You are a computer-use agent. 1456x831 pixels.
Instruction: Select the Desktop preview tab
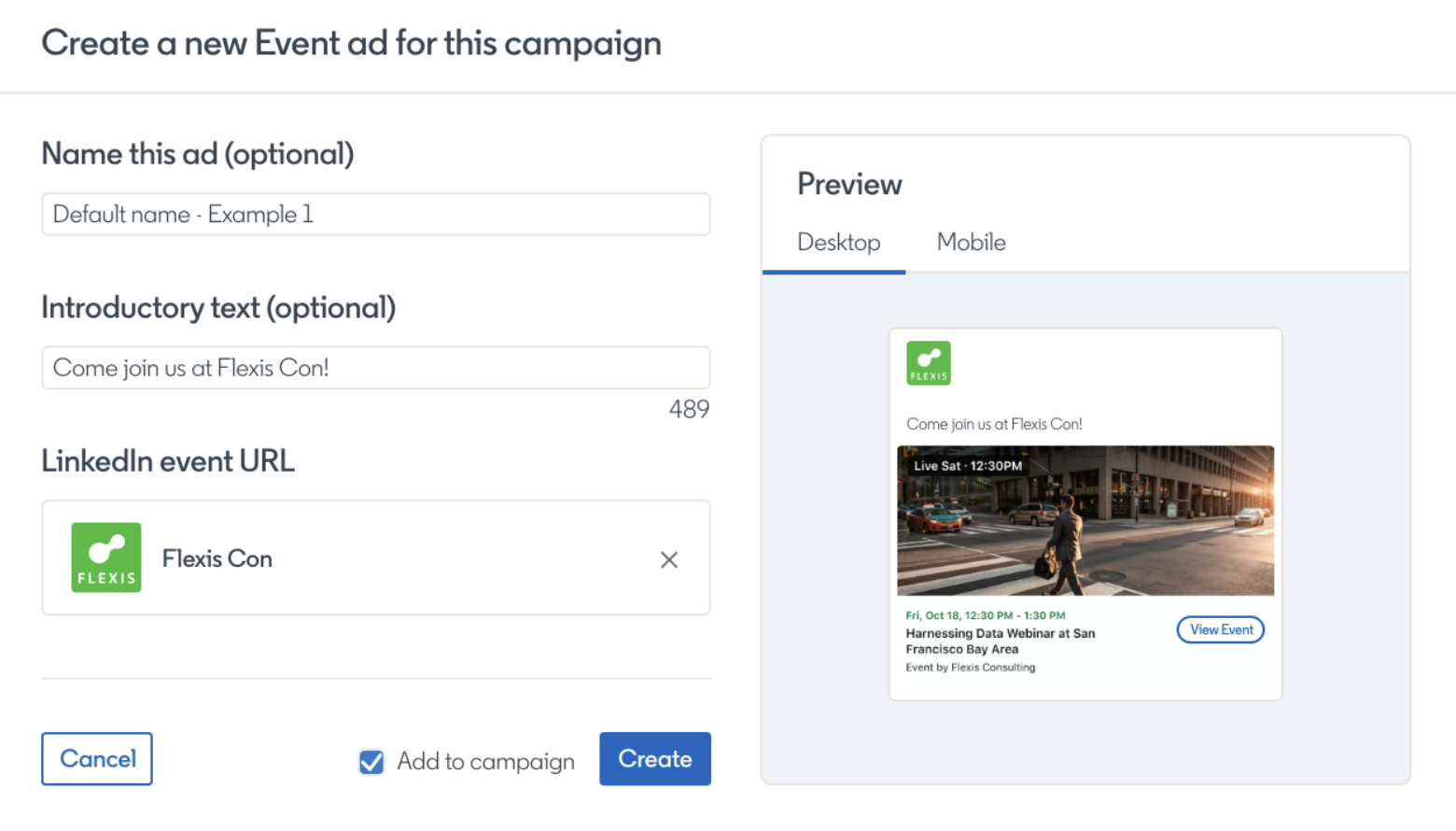(838, 243)
